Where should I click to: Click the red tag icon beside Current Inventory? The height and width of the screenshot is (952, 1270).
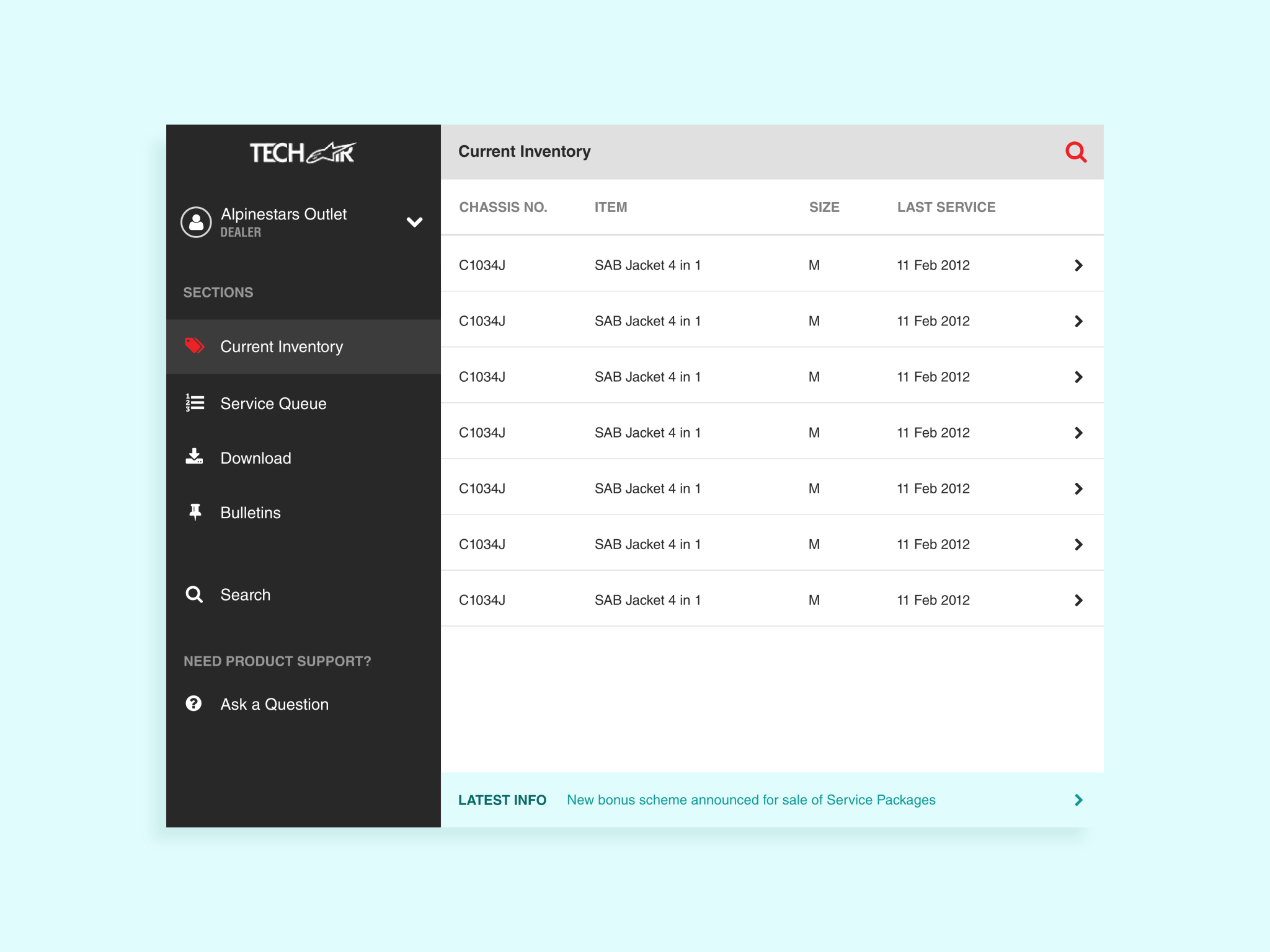(x=195, y=346)
